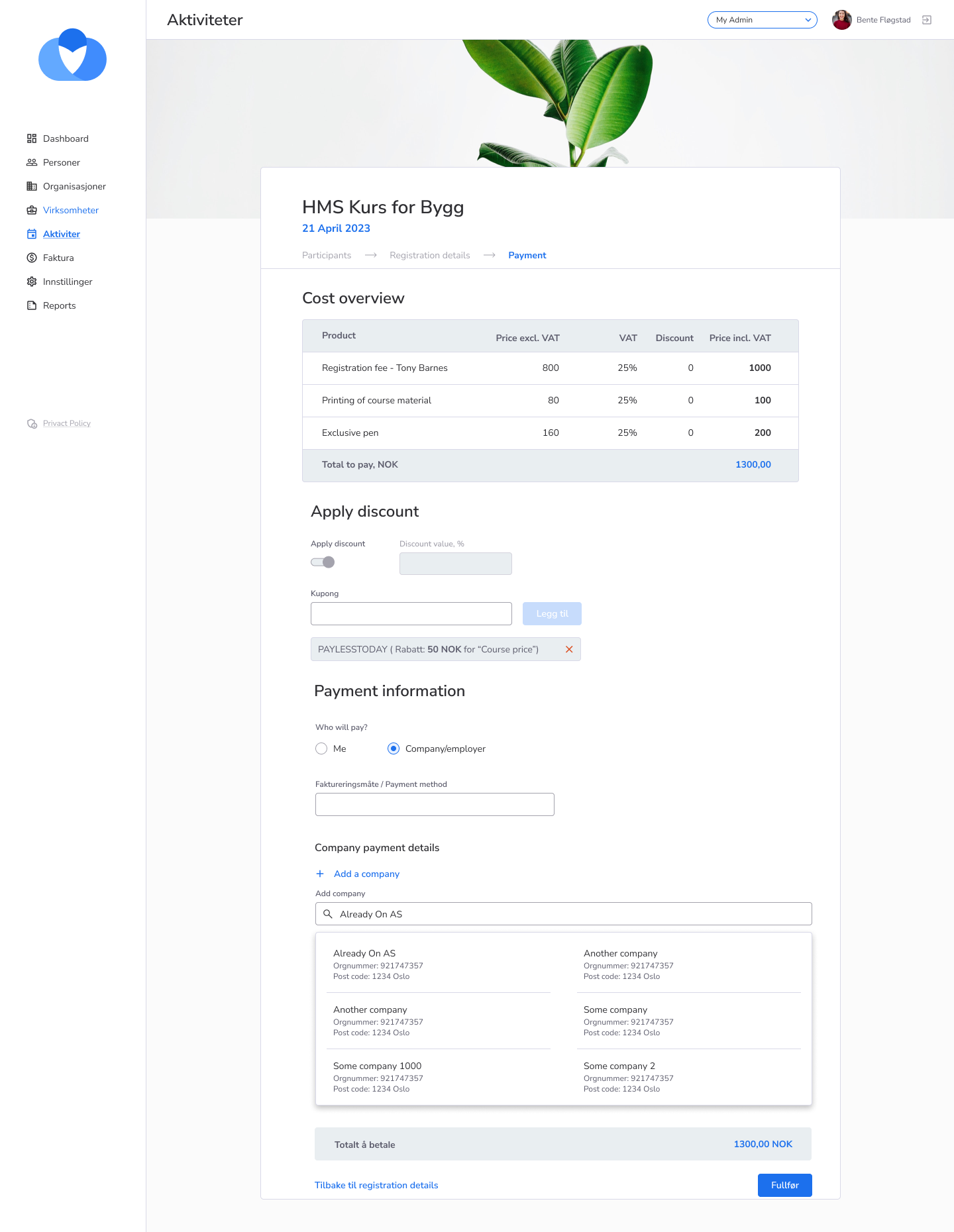This screenshot has height=1232, width=954.
Task: Click the Organisasjoner building icon
Action: coord(32,186)
